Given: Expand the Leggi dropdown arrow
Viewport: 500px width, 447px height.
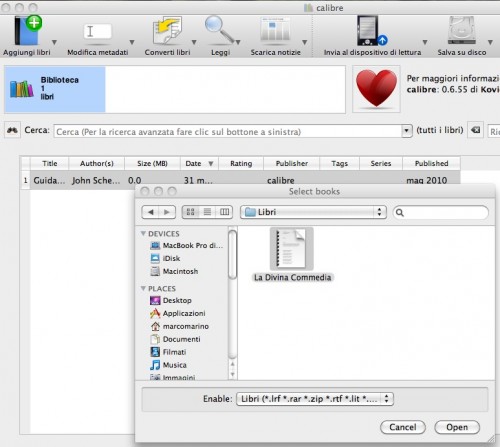Looking at the screenshot, I should [x=238, y=42].
